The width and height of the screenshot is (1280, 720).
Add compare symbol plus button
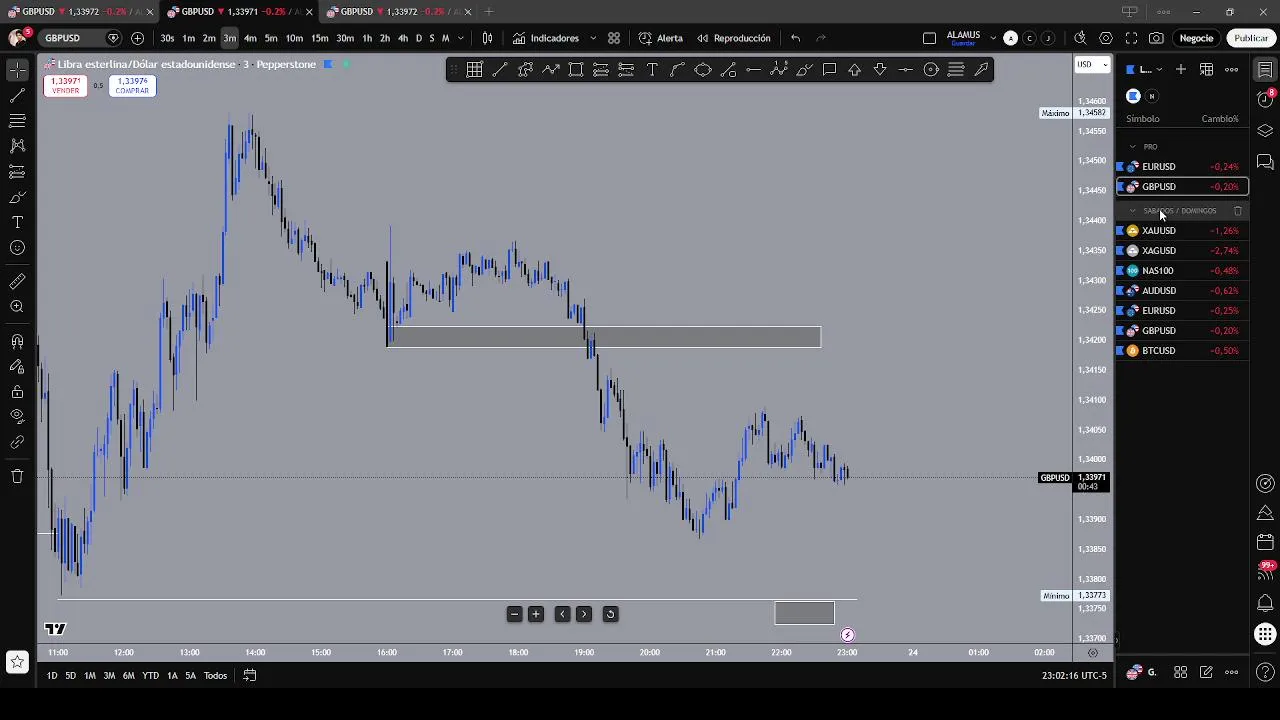(x=137, y=38)
